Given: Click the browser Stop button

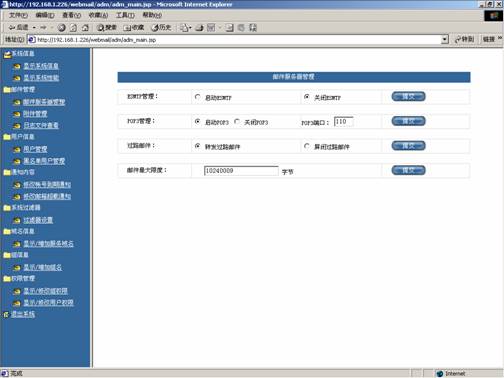Looking at the screenshot, I should pos(62,28).
